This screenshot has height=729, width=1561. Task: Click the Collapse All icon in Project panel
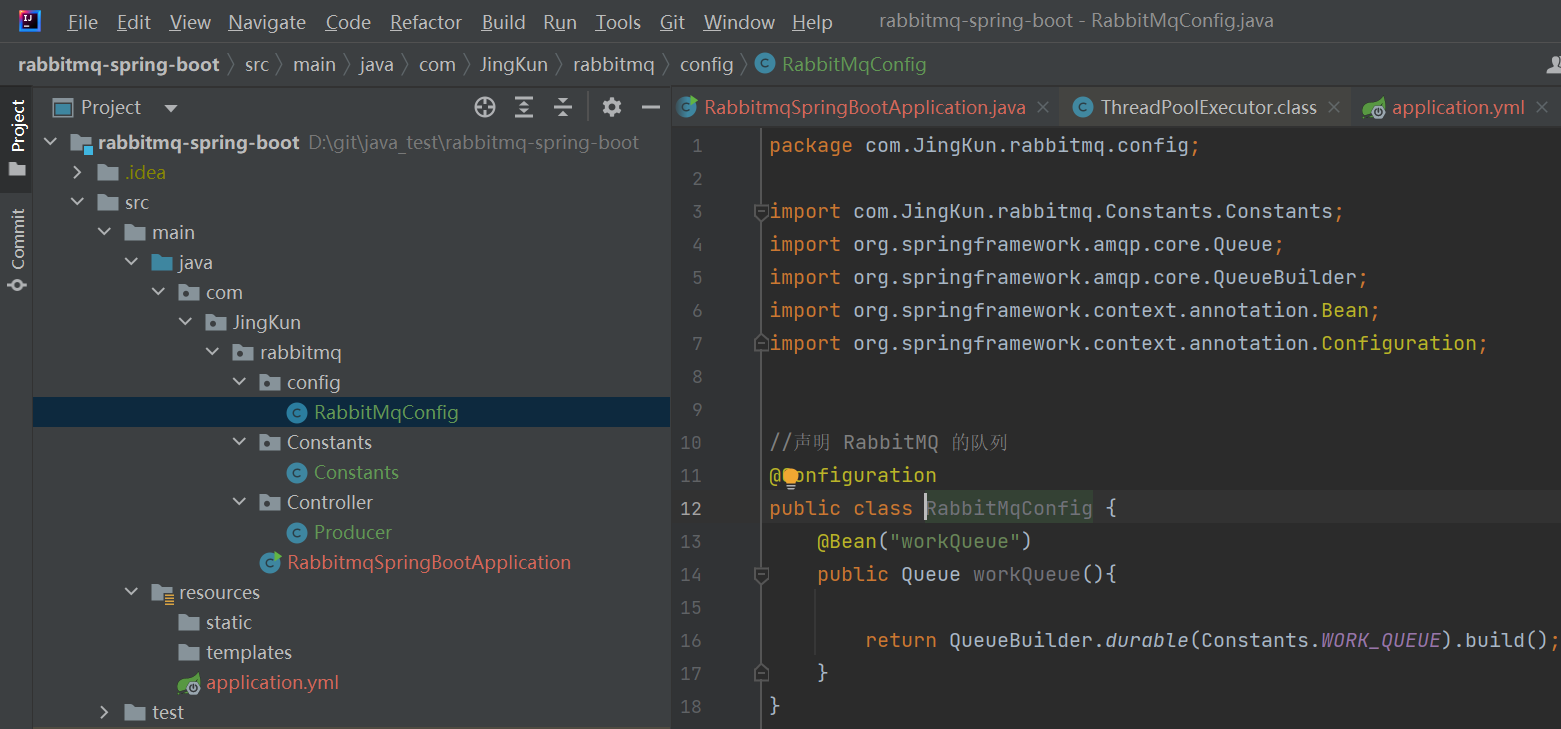pyautogui.click(x=563, y=107)
